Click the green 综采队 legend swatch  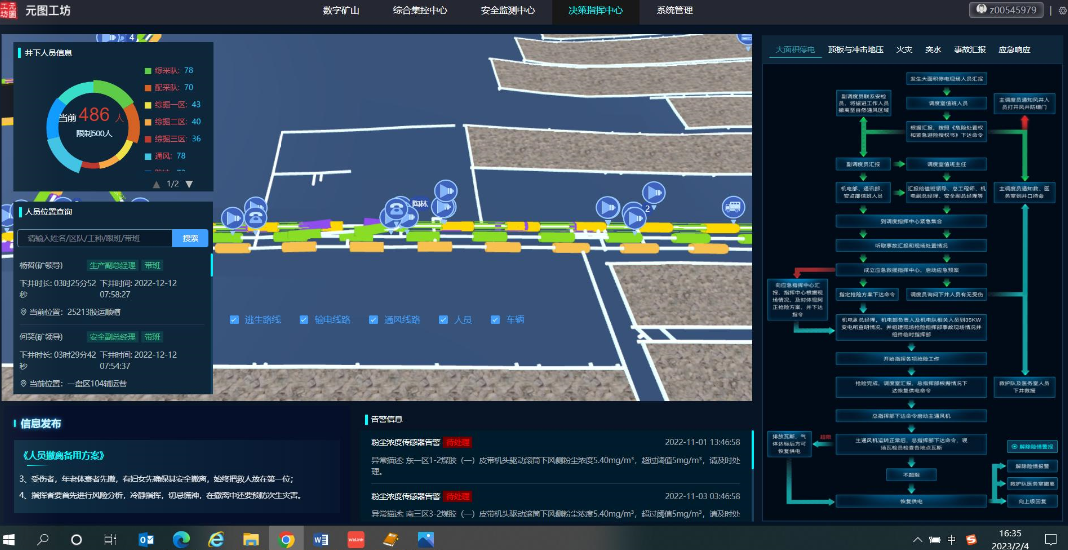(x=146, y=71)
